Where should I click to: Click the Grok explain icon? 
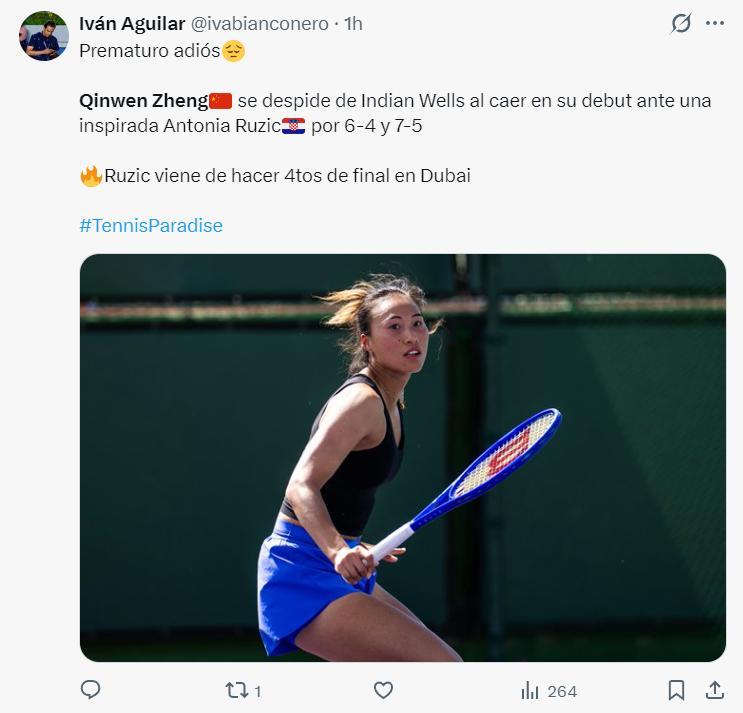click(681, 23)
